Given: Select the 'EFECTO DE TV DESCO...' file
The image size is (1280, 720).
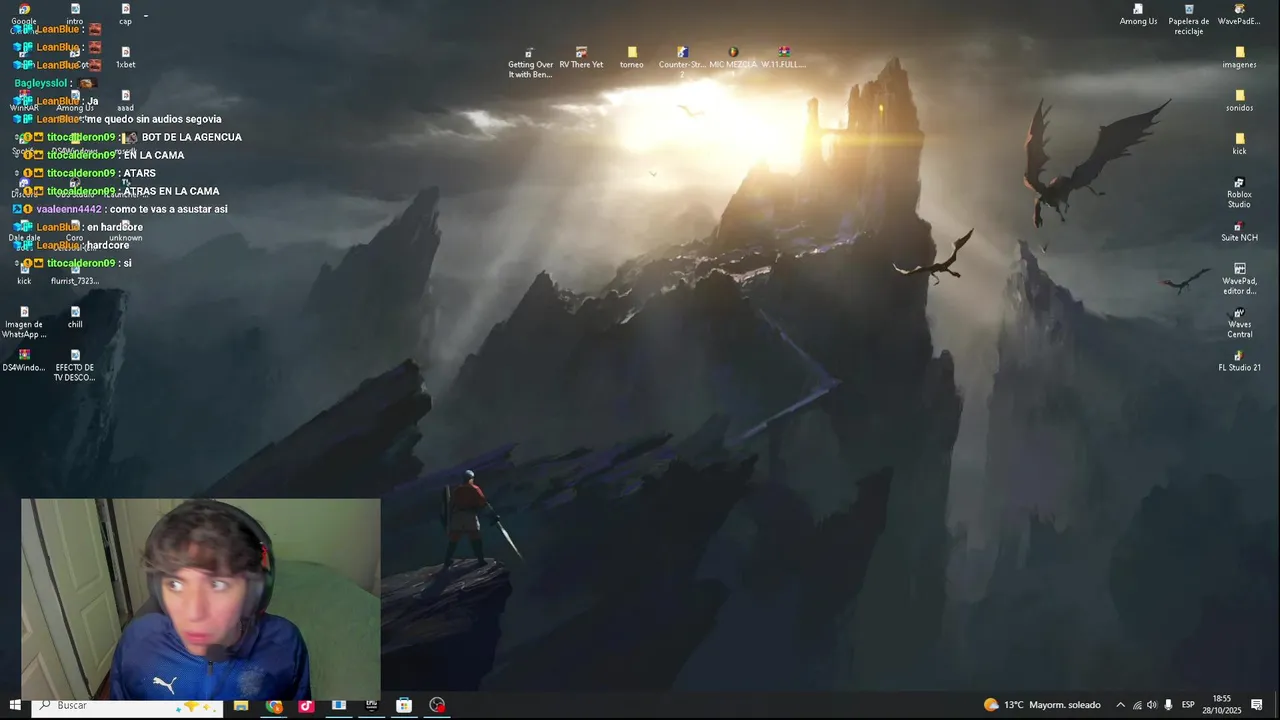Looking at the screenshot, I should pos(75,365).
